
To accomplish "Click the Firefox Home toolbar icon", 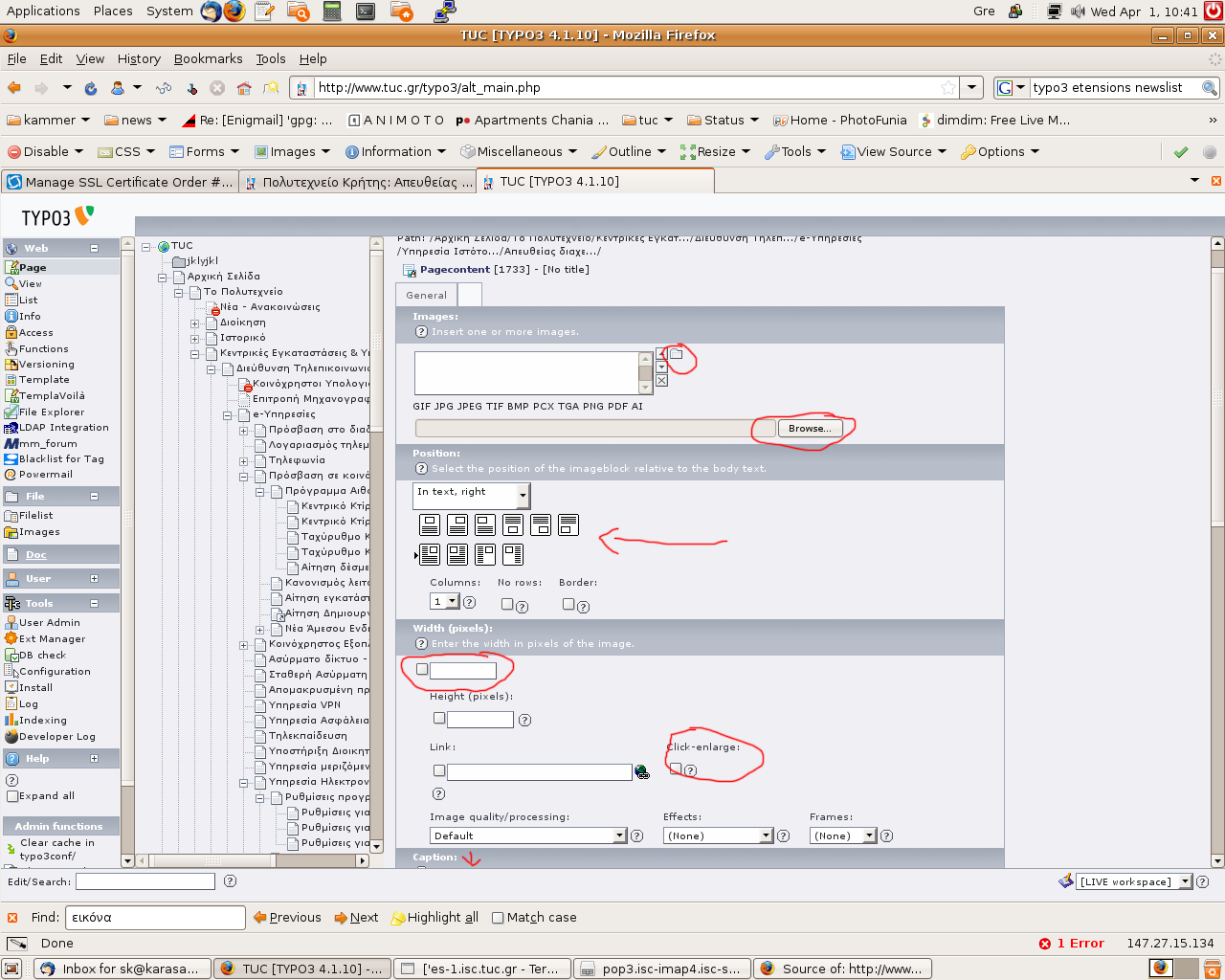I will point(244,88).
